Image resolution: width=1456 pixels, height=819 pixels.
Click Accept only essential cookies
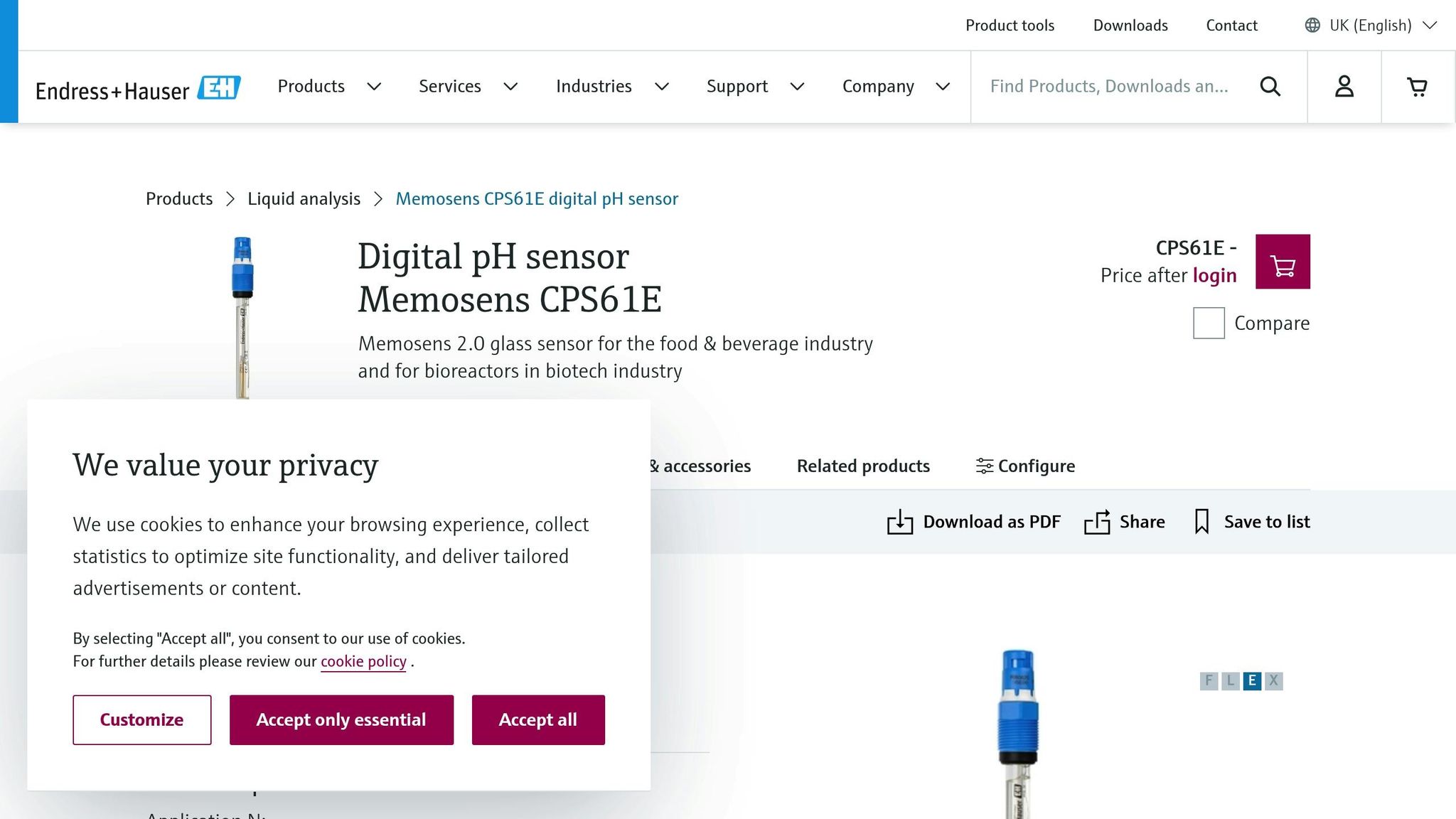pos(341,719)
